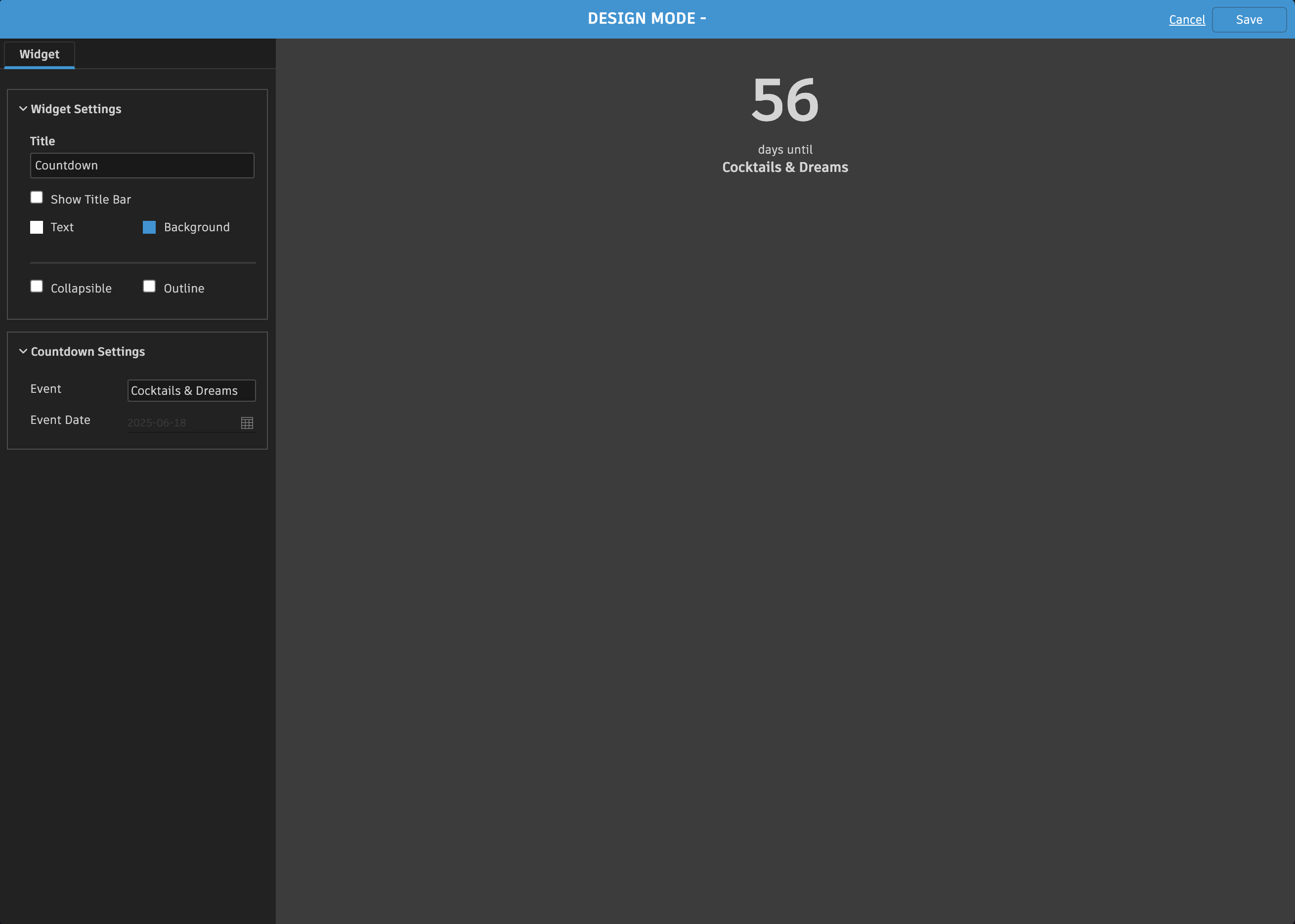Click the days until preview text

click(x=784, y=150)
